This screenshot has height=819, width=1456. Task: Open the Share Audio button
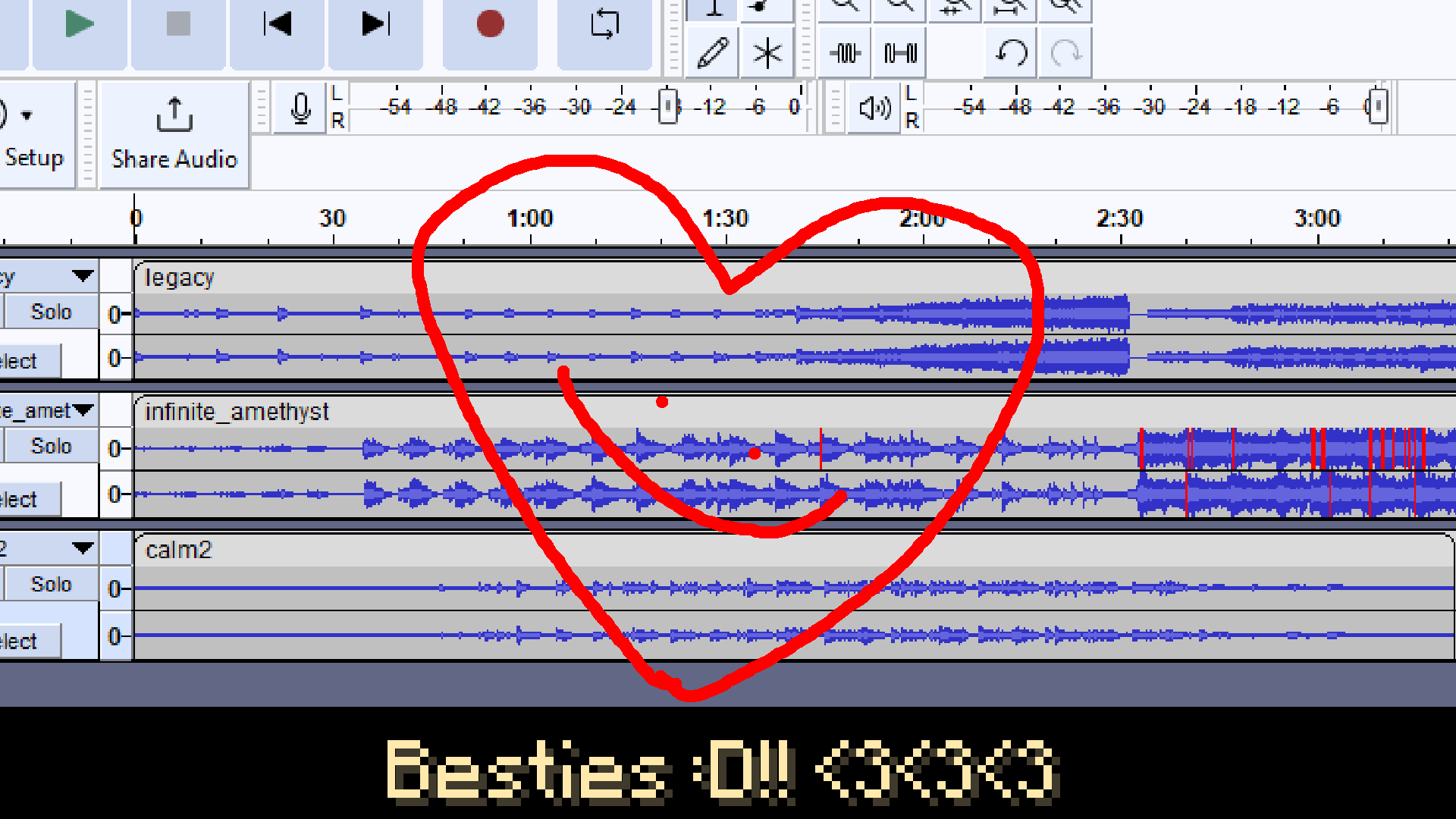(174, 135)
